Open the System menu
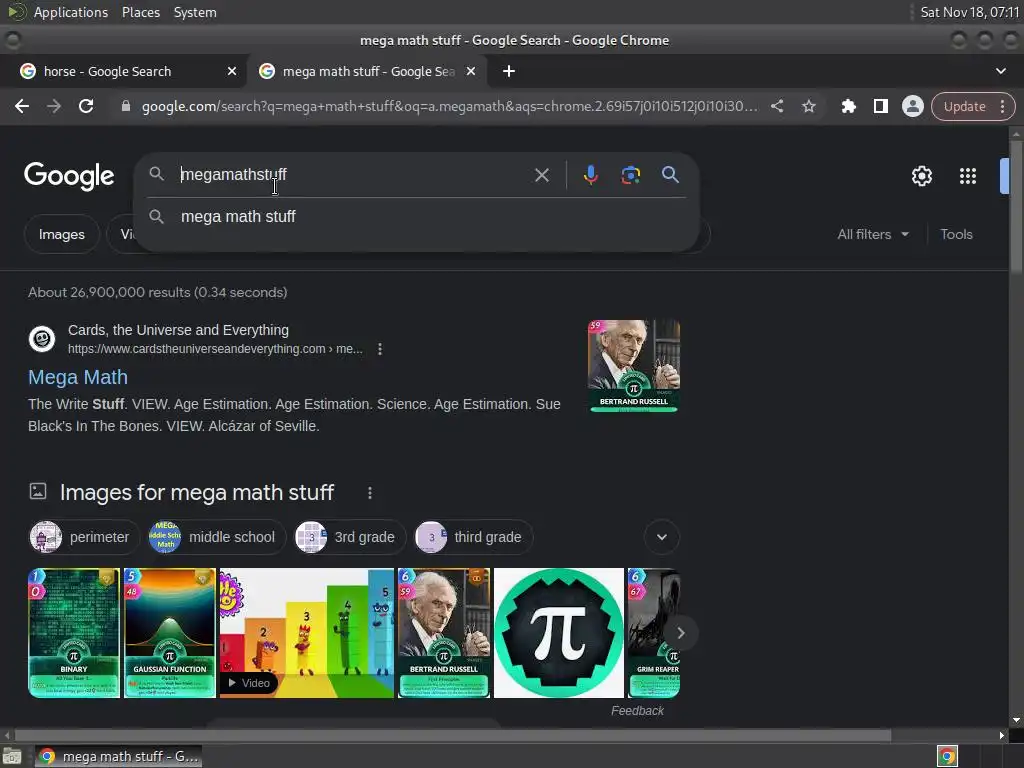 pyautogui.click(x=195, y=12)
